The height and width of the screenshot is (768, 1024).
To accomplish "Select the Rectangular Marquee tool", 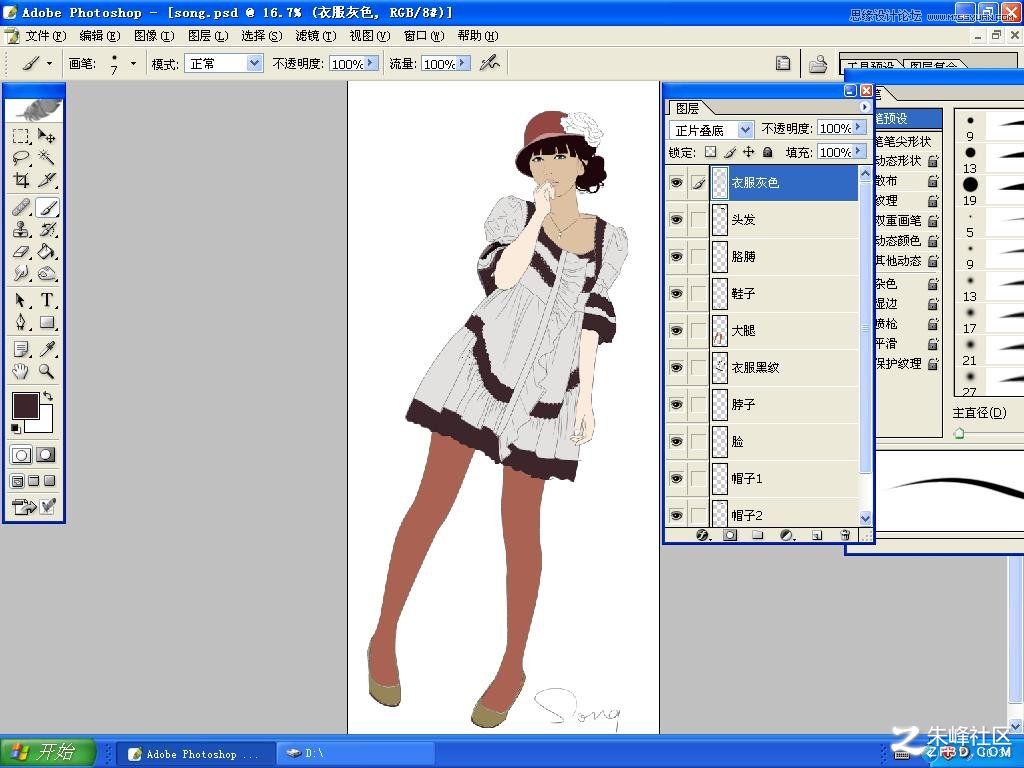I will pyautogui.click(x=21, y=136).
